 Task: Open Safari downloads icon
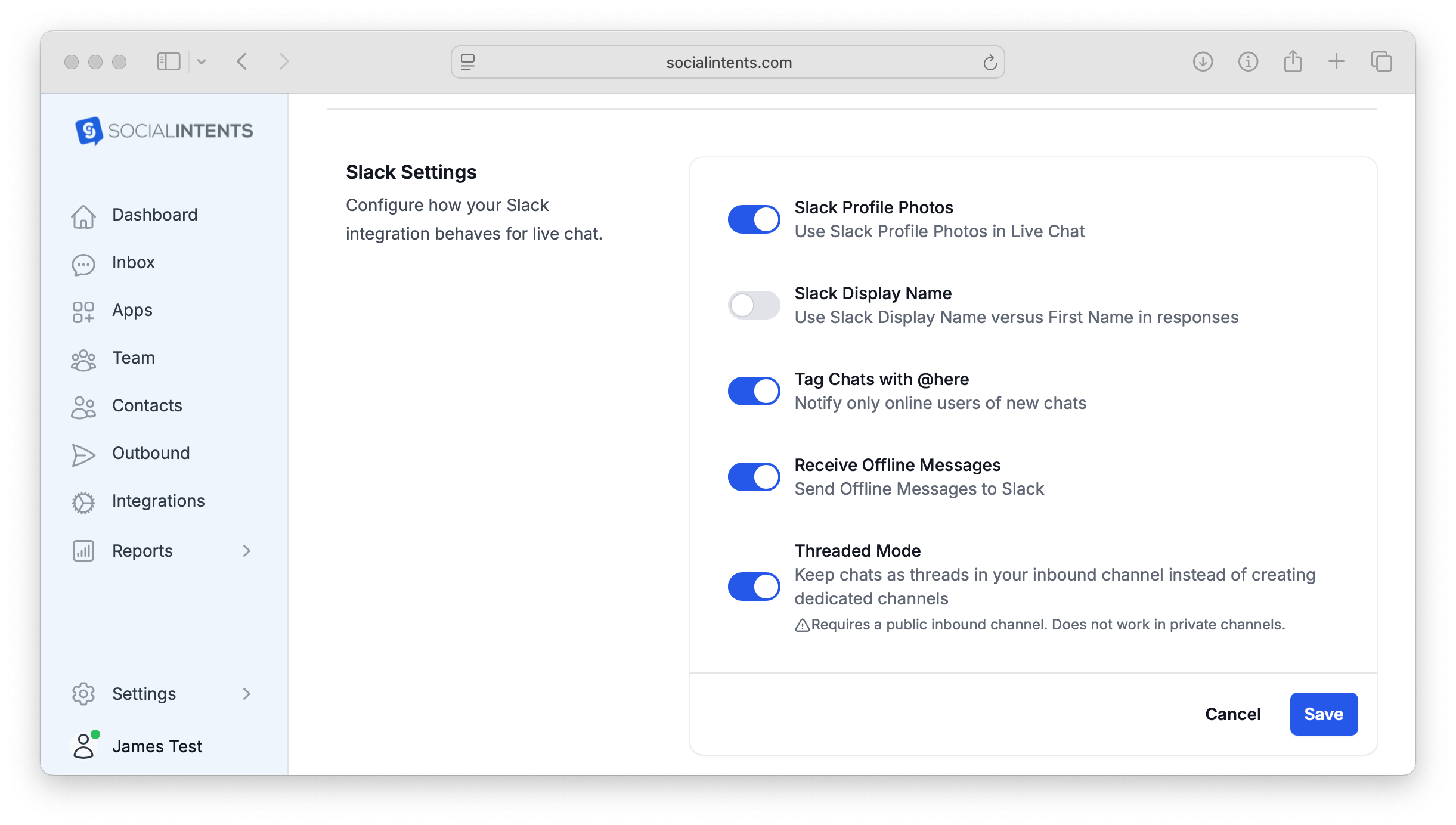[1203, 61]
